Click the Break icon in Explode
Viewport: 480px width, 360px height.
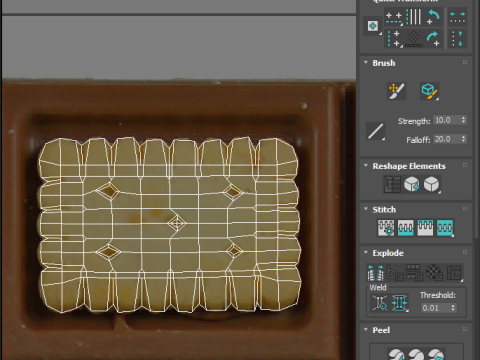(x=375, y=273)
